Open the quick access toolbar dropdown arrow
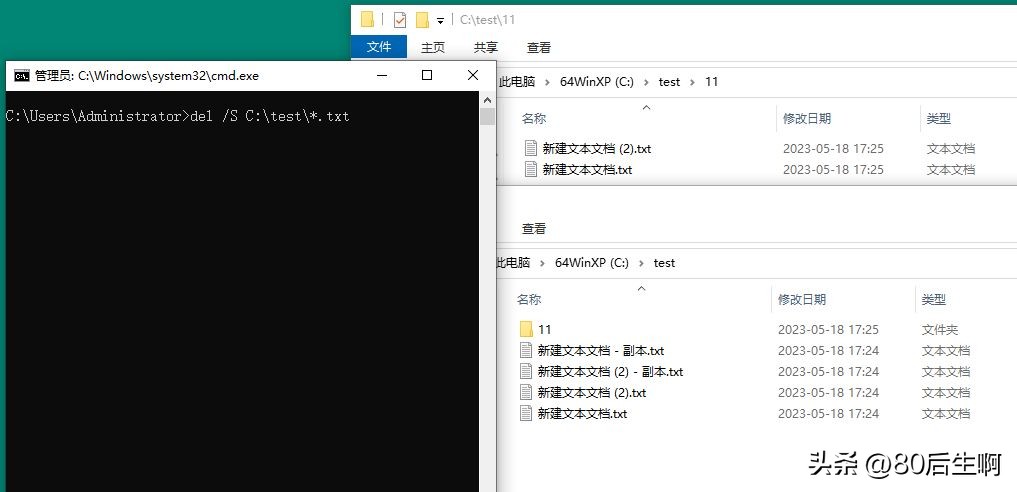Viewport: 1017px width, 492px height. click(440, 21)
